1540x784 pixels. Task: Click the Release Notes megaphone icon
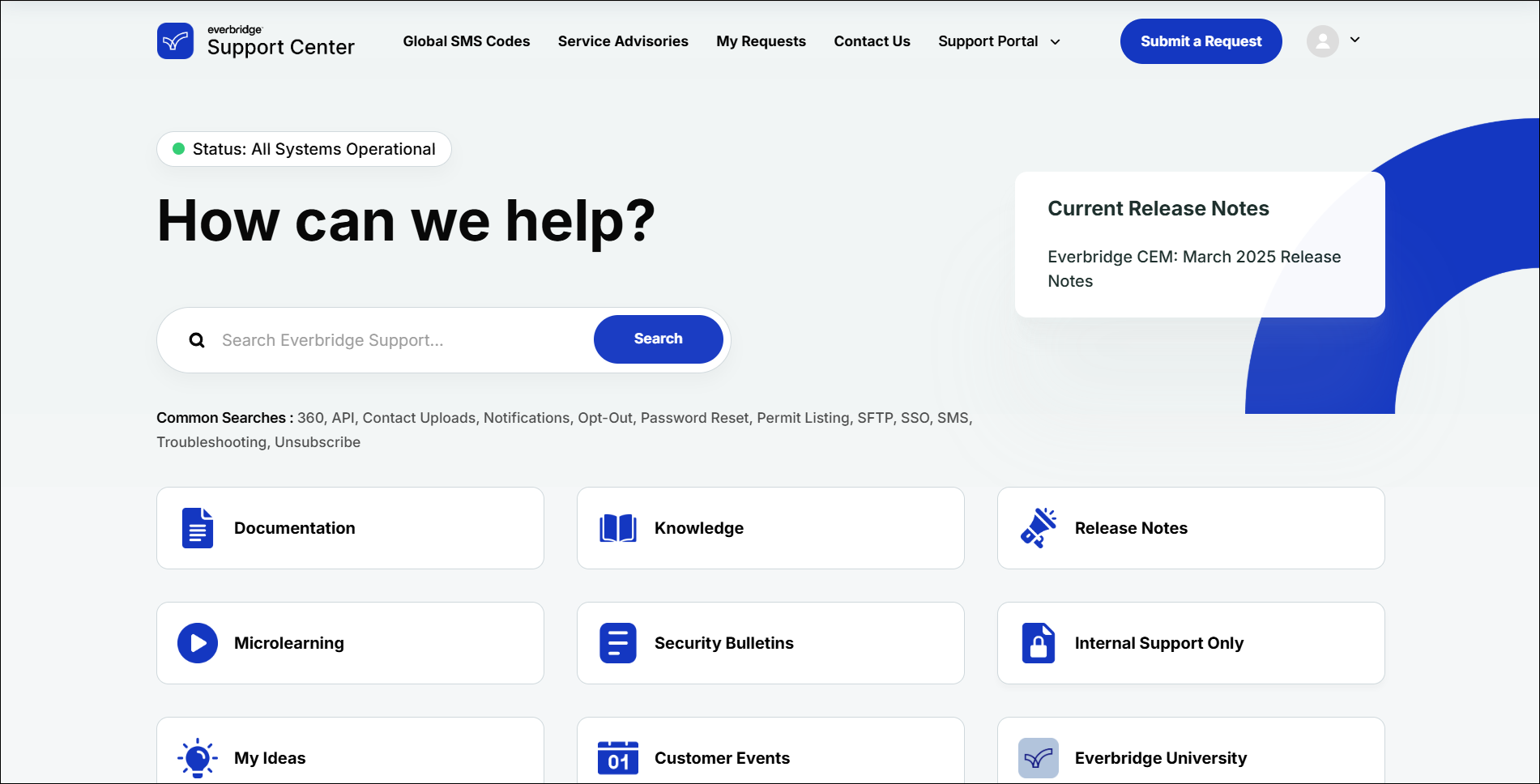tap(1038, 527)
